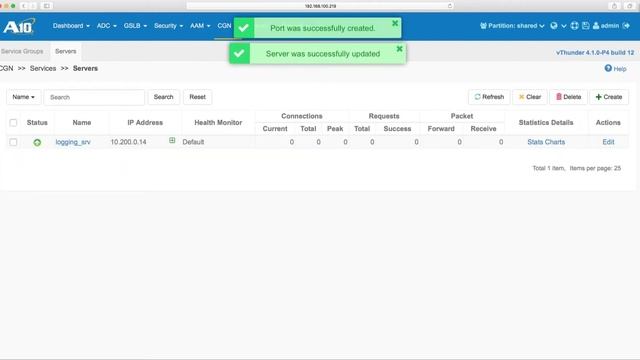Image resolution: width=640 pixels, height=360 pixels.
Task: Switch to the Servers tab
Action: [66, 51]
